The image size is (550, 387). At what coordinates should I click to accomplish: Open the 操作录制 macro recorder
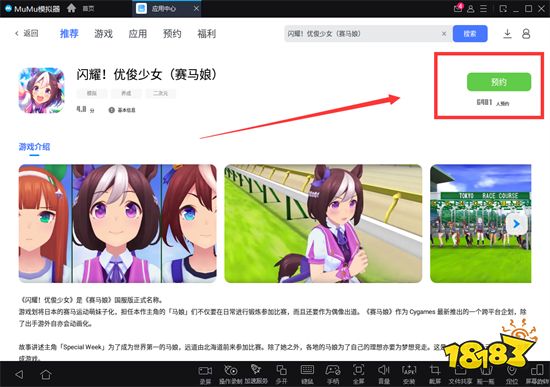pos(230,374)
